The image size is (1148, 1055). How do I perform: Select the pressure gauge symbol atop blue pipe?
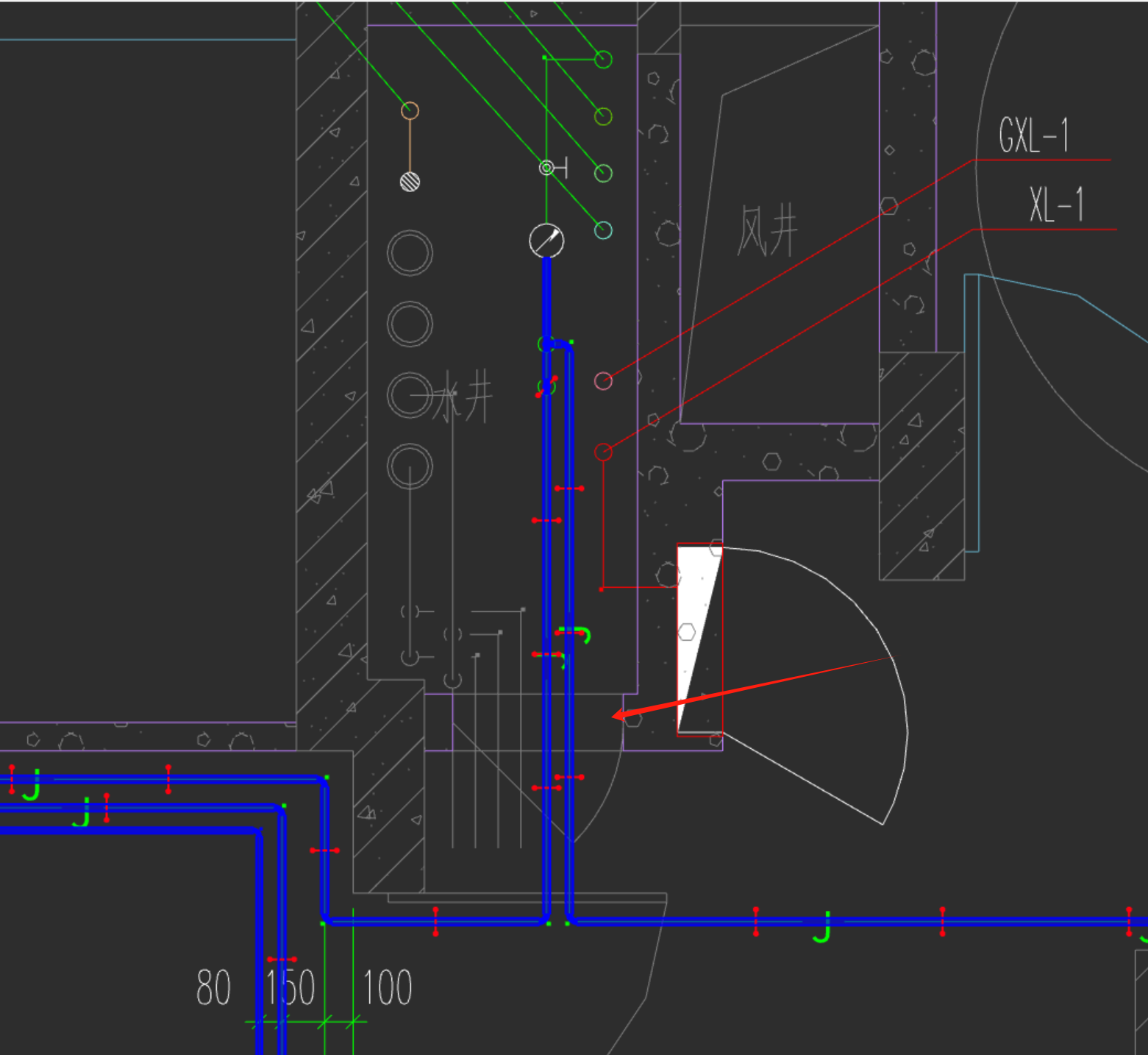point(546,241)
